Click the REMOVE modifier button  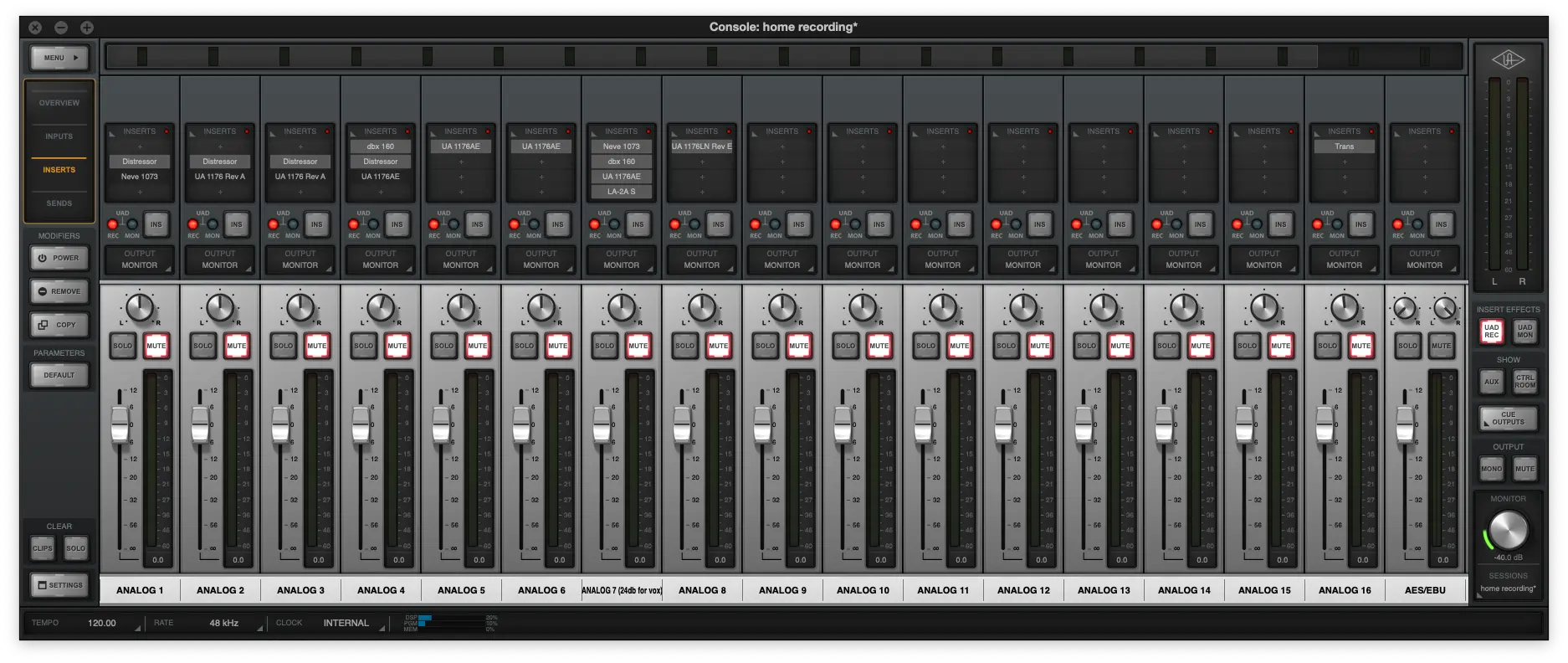59,291
